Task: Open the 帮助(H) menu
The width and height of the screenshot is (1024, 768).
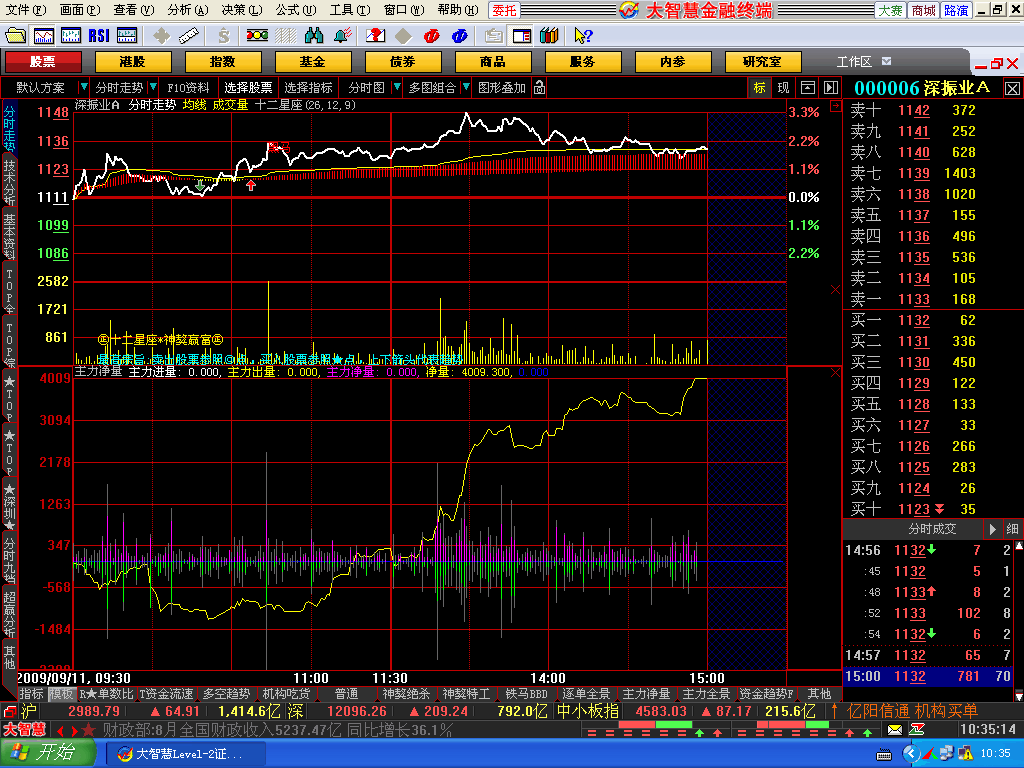Action: (458, 10)
